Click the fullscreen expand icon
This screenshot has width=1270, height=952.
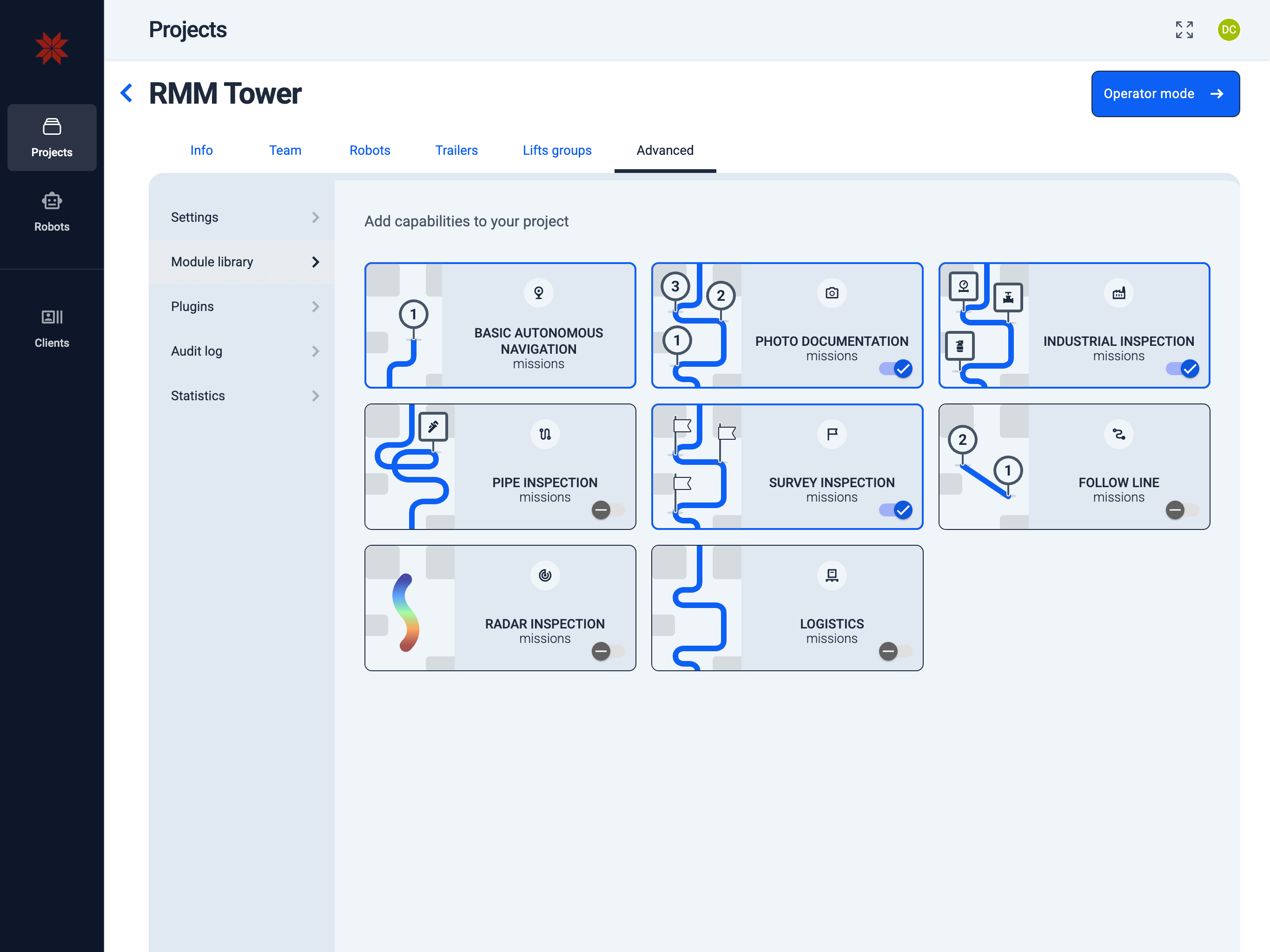(x=1184, y=30)
